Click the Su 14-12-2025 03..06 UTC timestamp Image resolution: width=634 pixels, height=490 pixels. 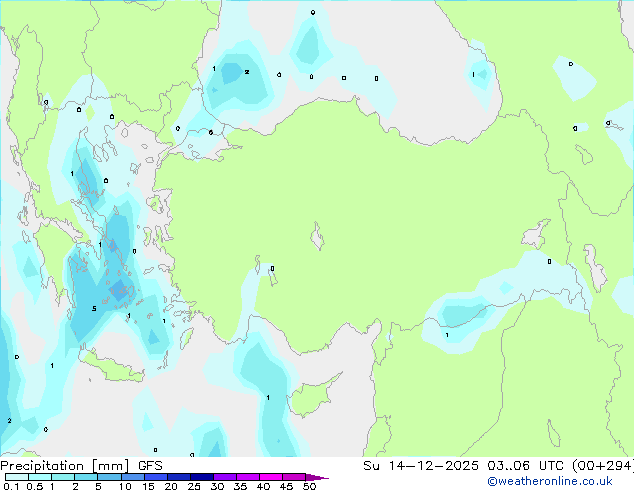tap(463, 465)
